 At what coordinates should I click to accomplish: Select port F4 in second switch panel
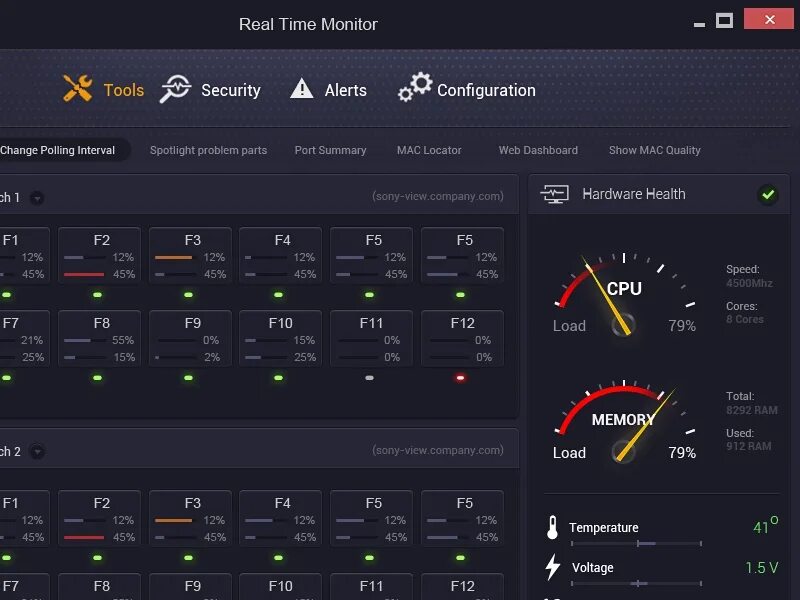point(281,518)
